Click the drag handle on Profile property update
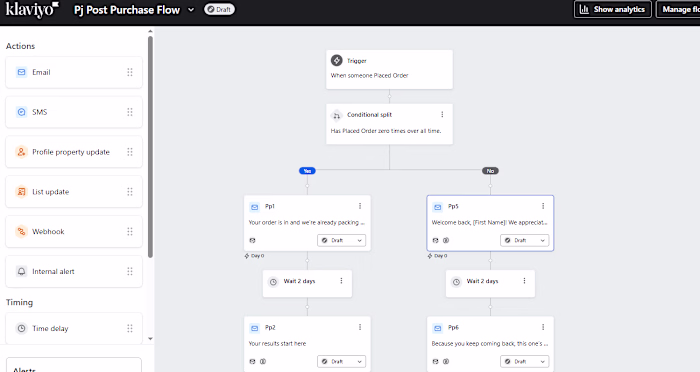The width and height of the screenshot is (700, 372). pyautogui.click(x=130, y=152)
